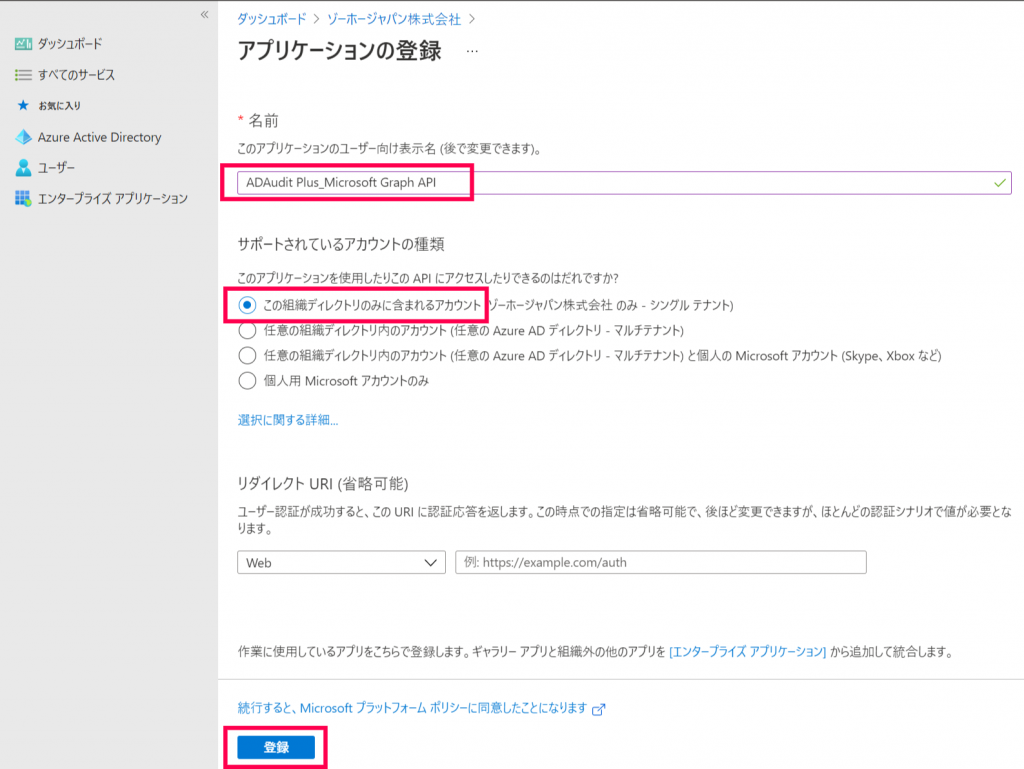This screenshot has height=769, width=1024.
Task: Click the サポートされているアカウントの種類 heading
Action: [340, 244]
